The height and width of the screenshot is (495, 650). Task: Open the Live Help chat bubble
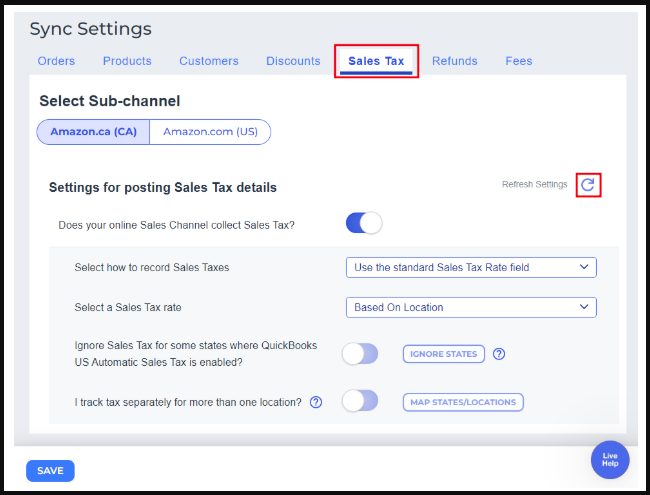(x=610, y=460)
